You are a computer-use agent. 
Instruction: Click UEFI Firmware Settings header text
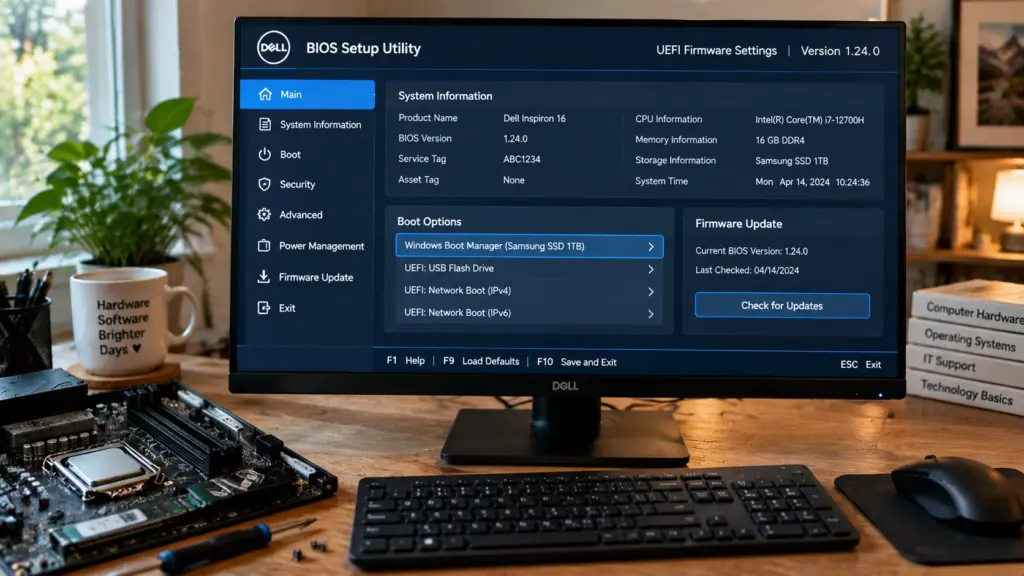[716, 50]
